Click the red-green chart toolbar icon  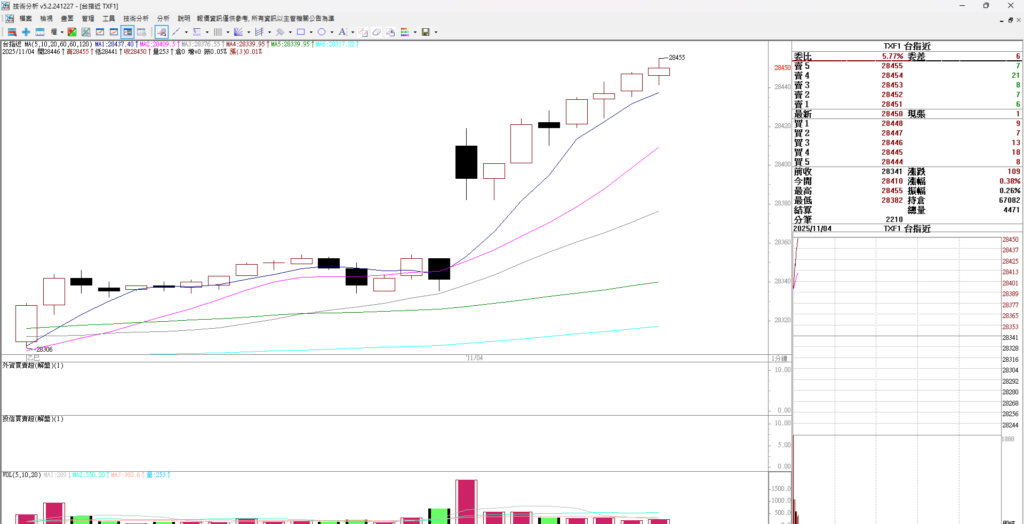pos(71,32)
